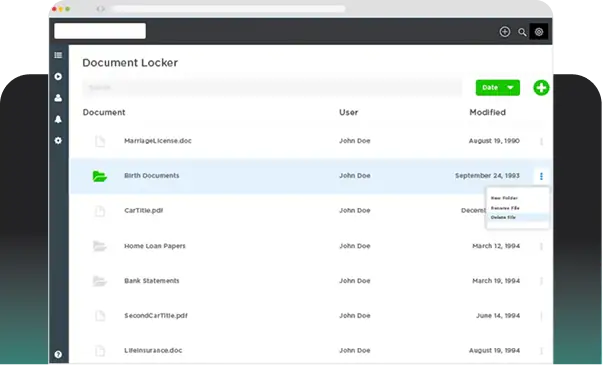Click the white logo box in top bar
603x365 pixels.
tap(100, 31)
